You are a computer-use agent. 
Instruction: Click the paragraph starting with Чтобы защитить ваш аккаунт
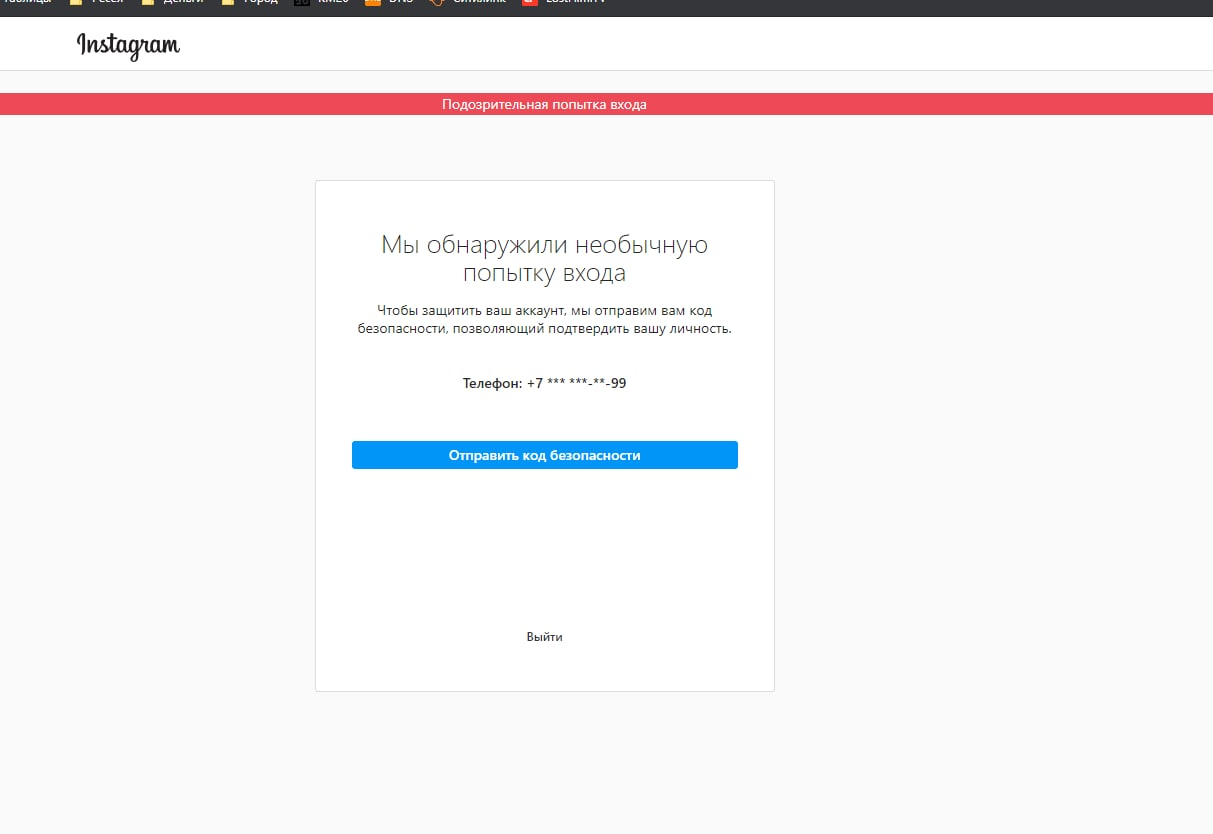point(545,320)
